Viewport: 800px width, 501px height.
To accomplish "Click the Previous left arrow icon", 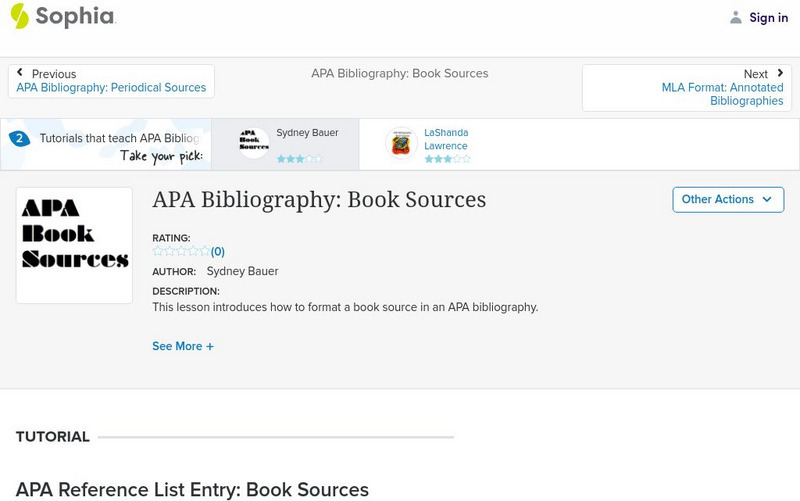I will (x=20, y=73).
